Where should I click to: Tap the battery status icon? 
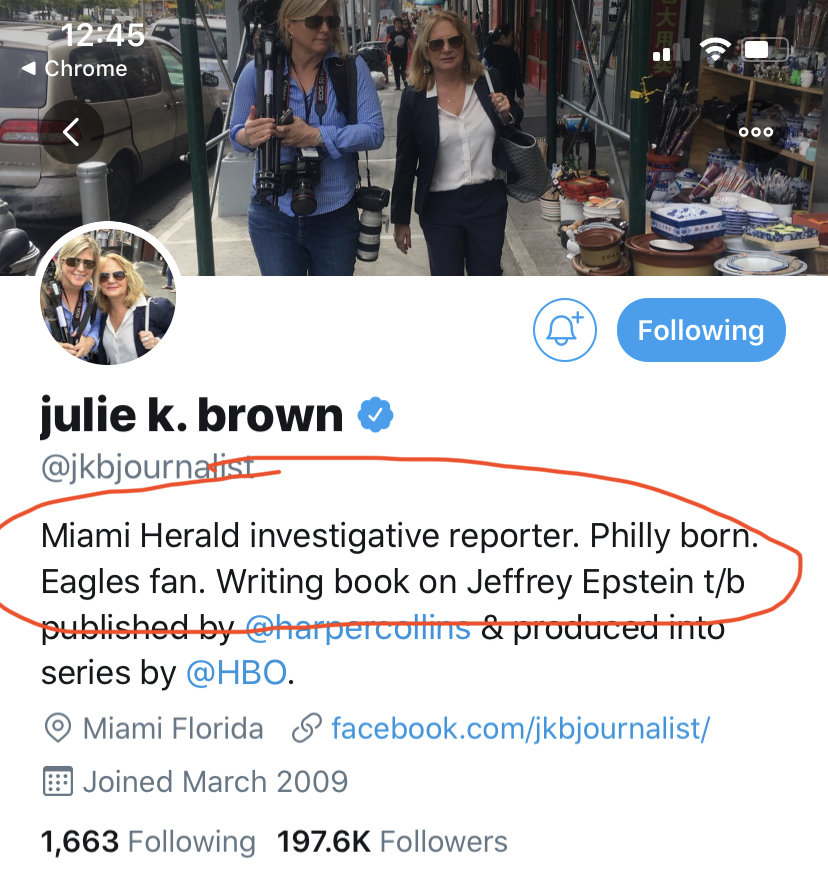pyautogui.click(x=766, y=49)
